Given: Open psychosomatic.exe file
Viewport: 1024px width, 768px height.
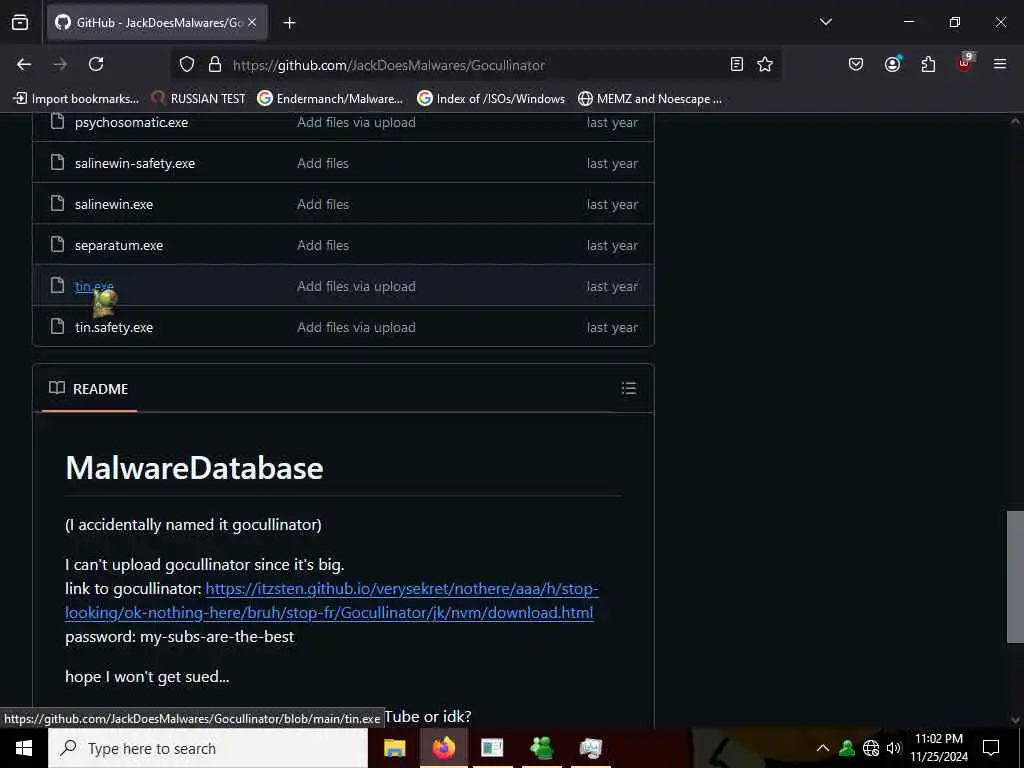Looking at the screenshot, I should point(131,123).
